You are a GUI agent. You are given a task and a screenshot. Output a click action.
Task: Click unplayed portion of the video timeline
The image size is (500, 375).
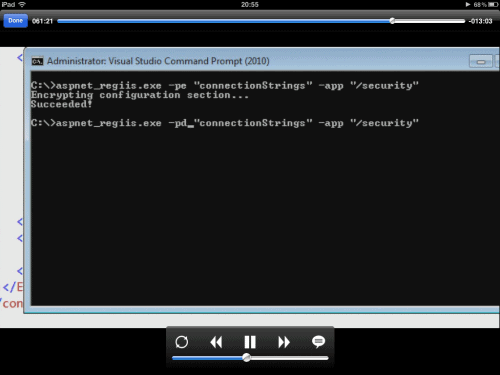(x=430, y=21)
